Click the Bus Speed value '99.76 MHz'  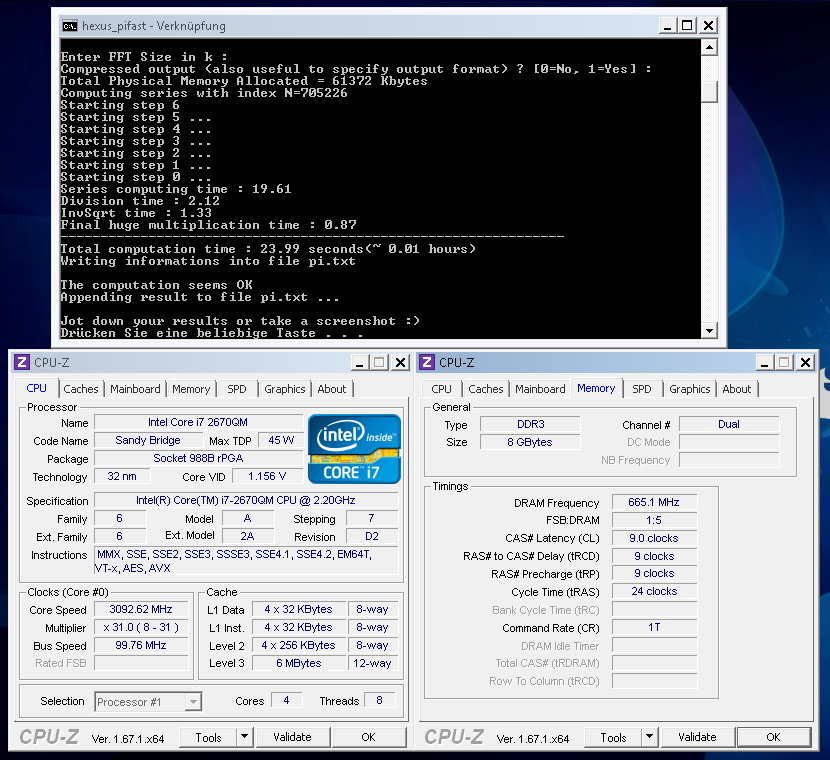point(141,645)
